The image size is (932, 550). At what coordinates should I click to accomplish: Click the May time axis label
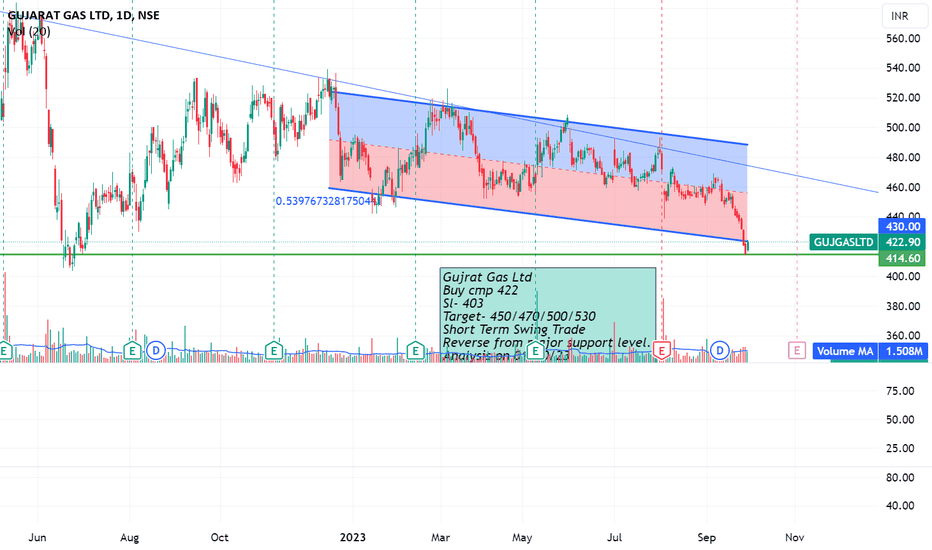click(522, 538)
